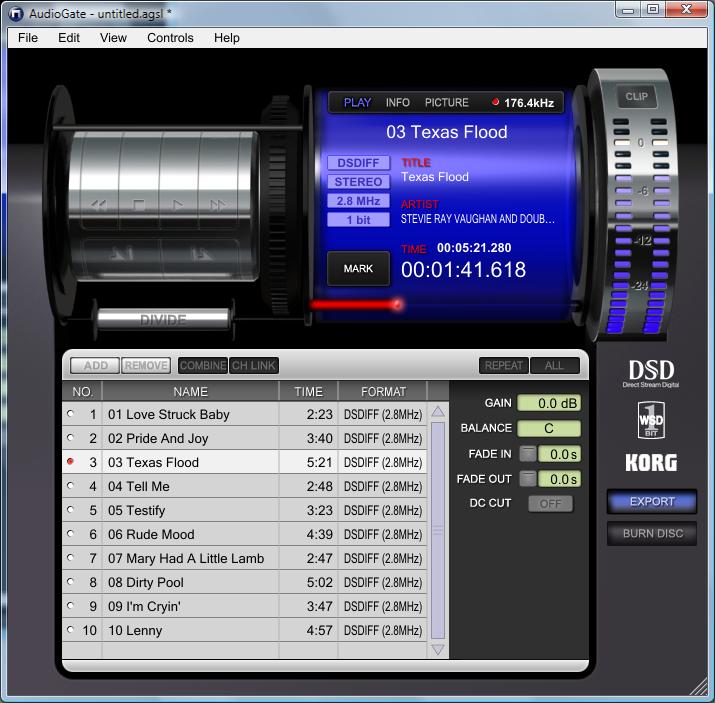Toggle the CH LINK button
Viewport: 715px width, 703px height.
click(254, 366)
